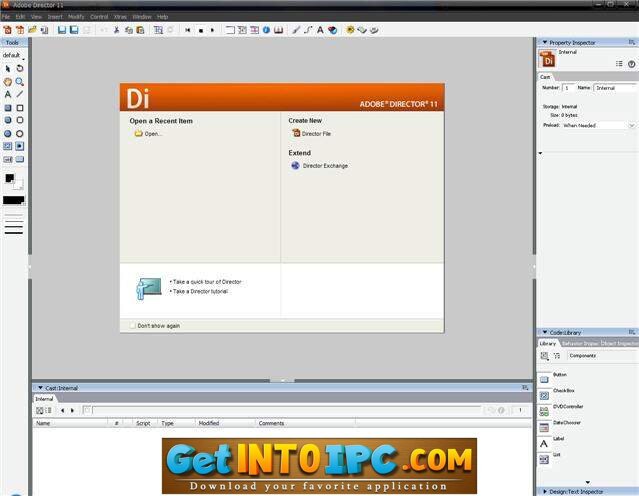Open the Shockwave 3D window toolbar icon
This screenshot has height=496, width=639.
click(333, 30)
